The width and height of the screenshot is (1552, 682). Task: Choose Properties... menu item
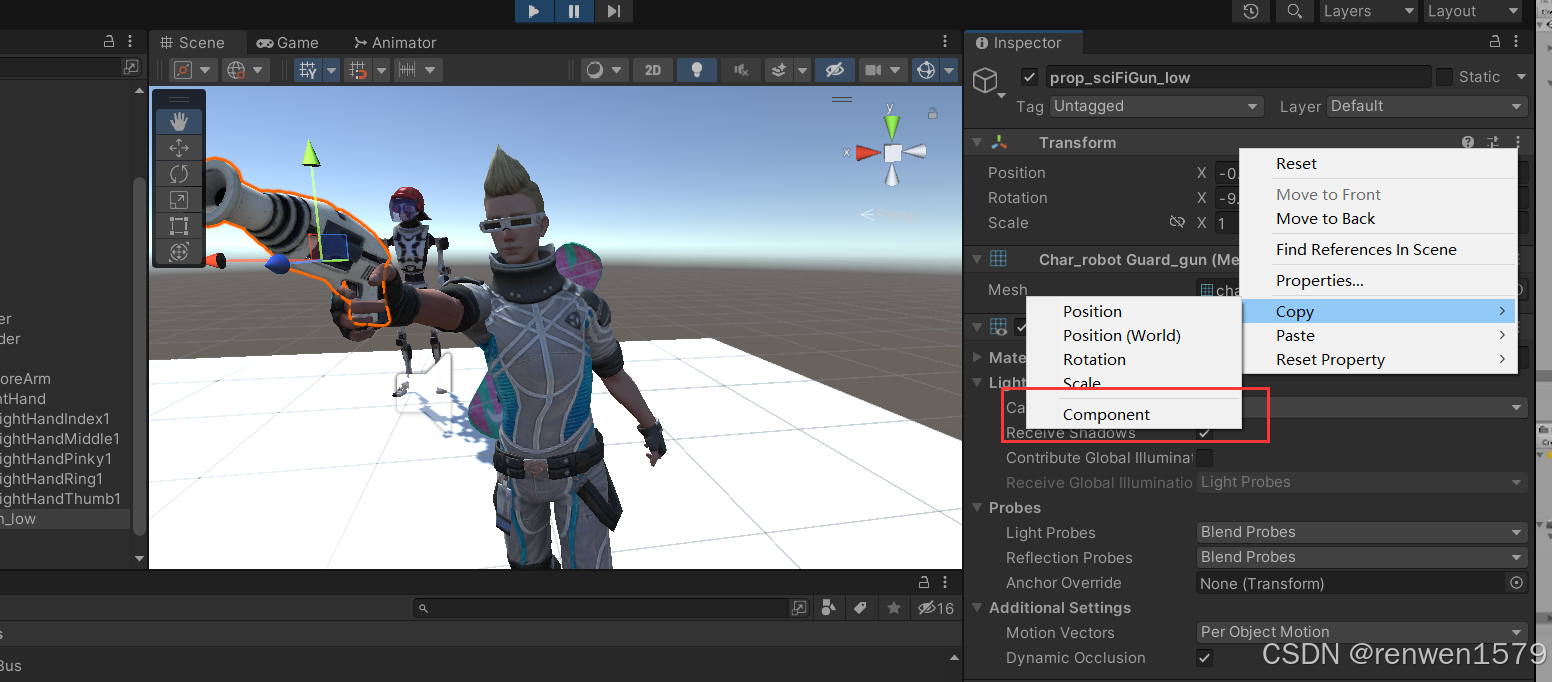tap(1378, 281)
